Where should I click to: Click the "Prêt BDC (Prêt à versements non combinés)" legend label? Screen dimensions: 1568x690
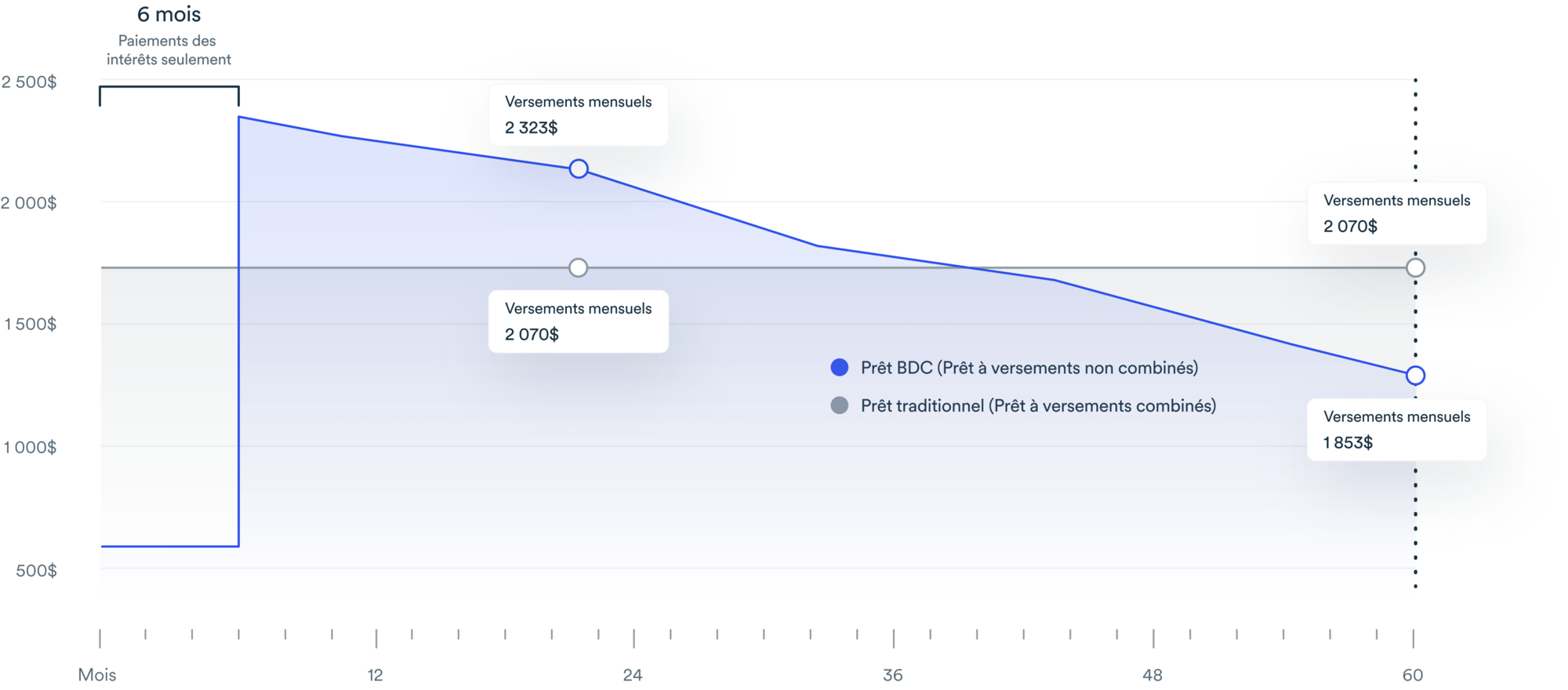coord(1029,368)
